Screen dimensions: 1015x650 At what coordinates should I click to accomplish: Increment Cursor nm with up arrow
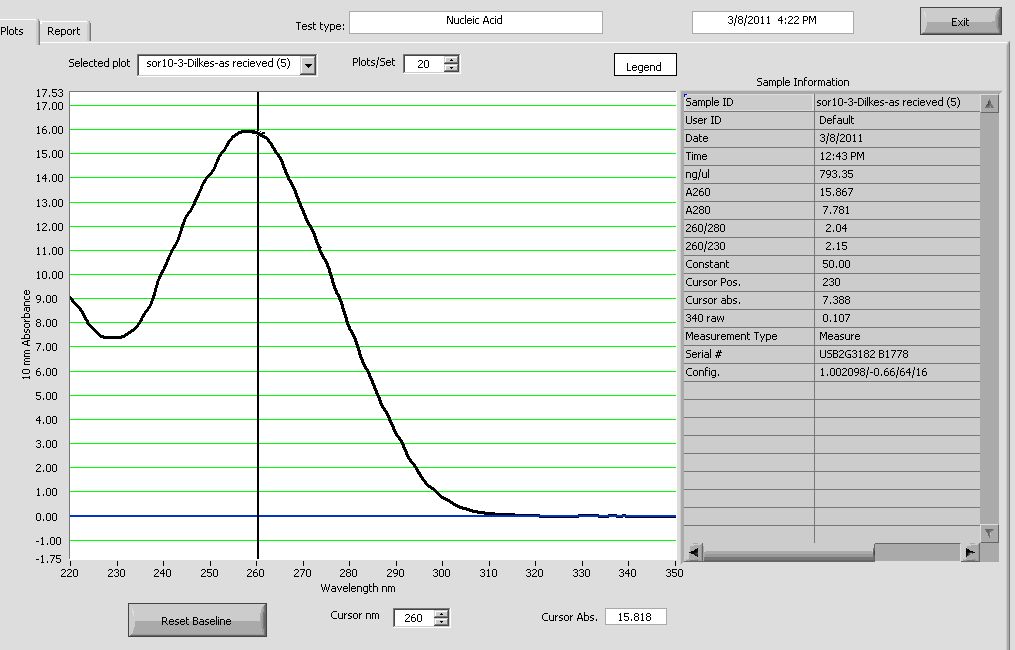[441, 613]
